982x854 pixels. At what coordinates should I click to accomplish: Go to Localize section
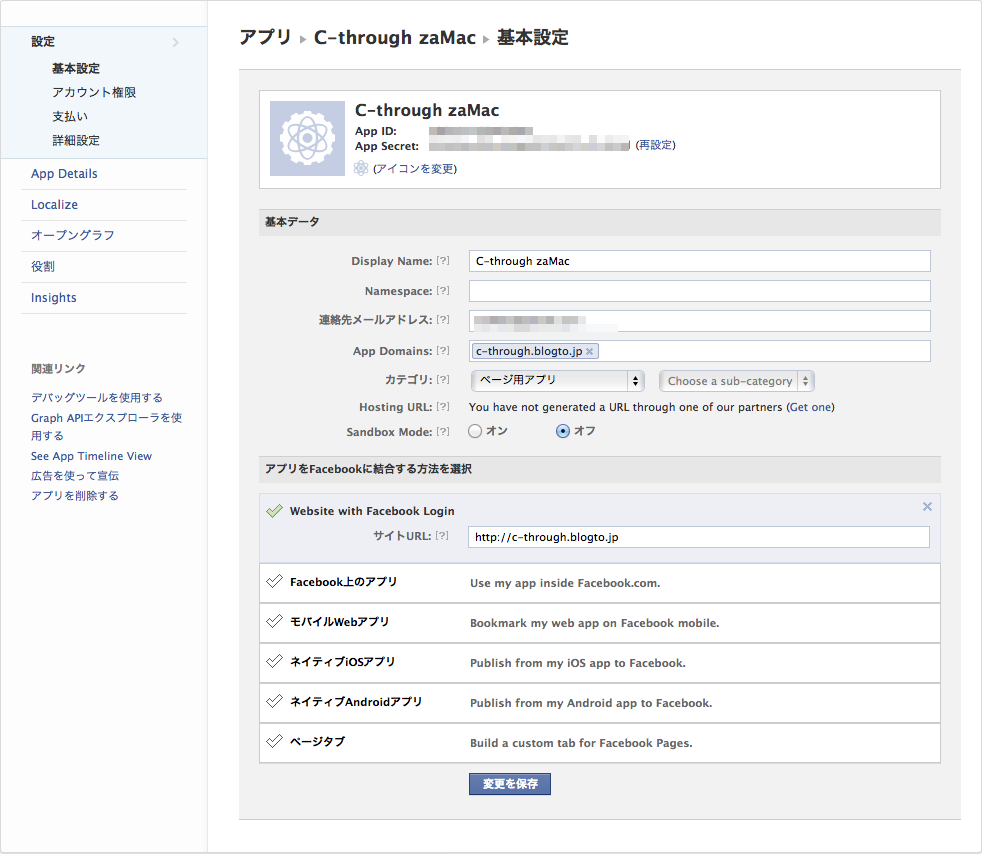point(54,205)
